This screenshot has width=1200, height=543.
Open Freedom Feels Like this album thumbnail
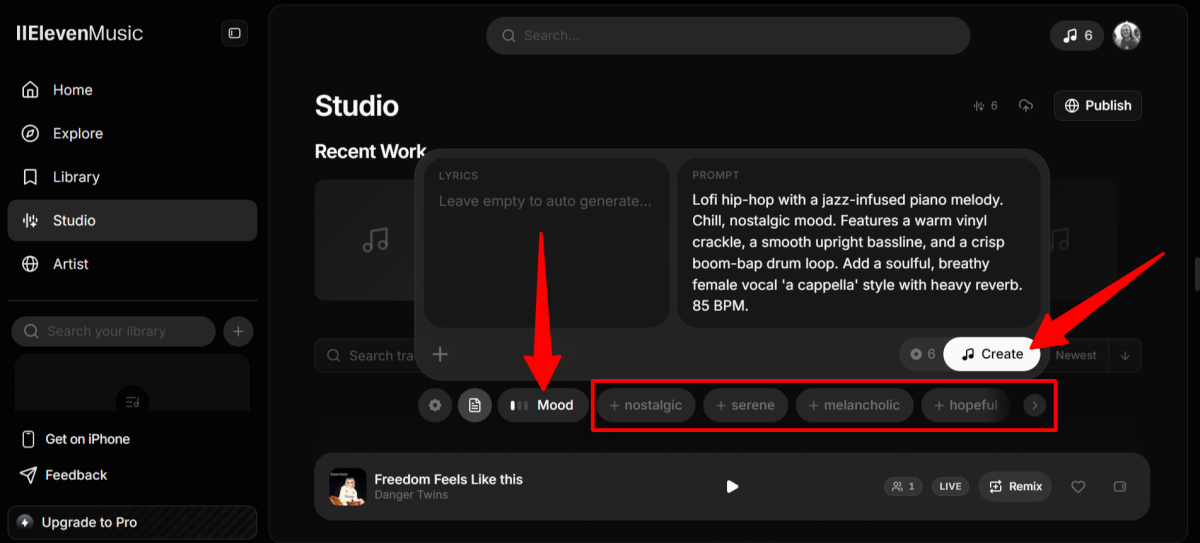point(347,487)
